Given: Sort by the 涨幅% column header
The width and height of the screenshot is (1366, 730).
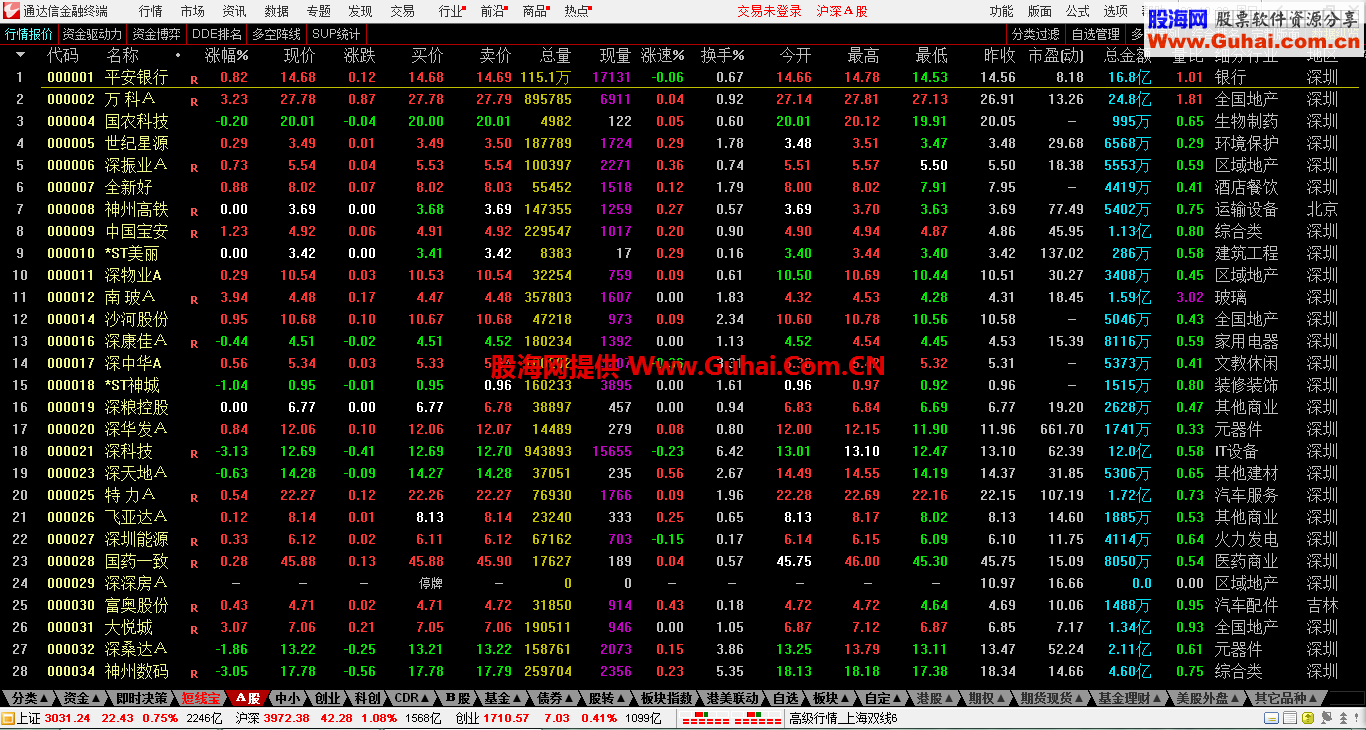Looking at the screenshot, I should pyautogui.click(x=227, y=55).
